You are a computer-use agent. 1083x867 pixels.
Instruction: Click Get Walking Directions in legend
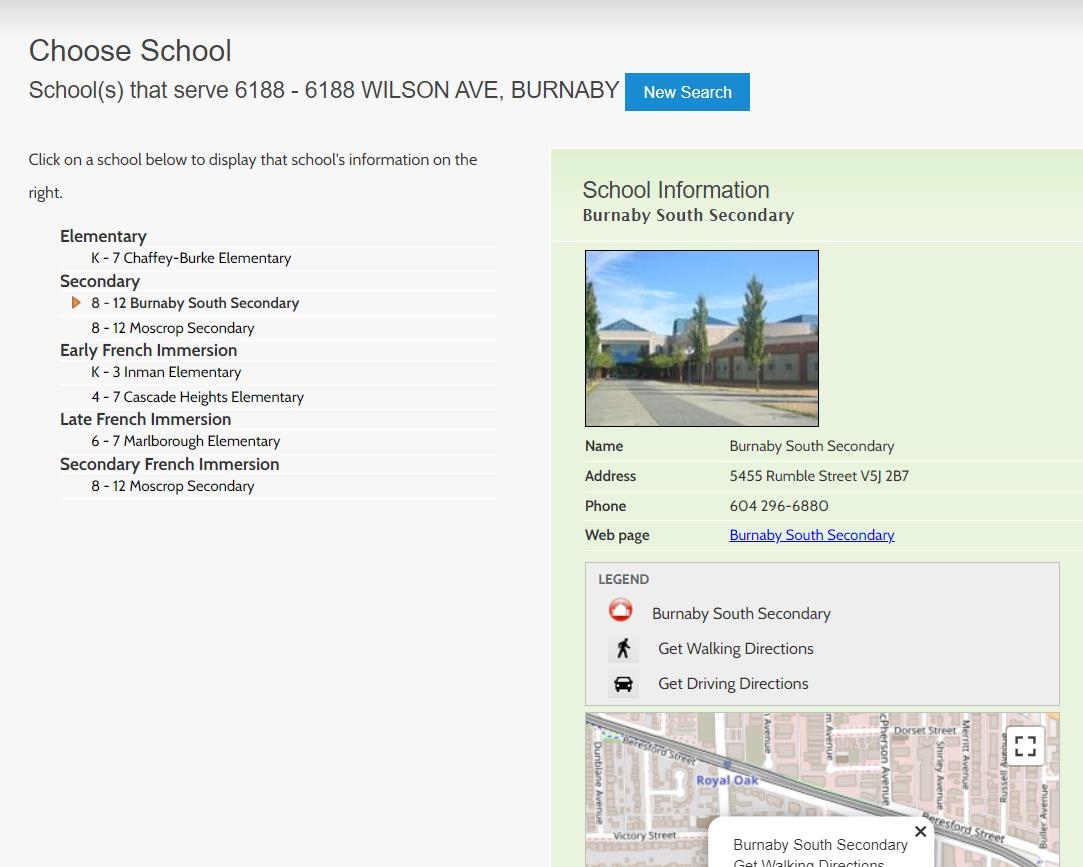(x=735, y=649)
